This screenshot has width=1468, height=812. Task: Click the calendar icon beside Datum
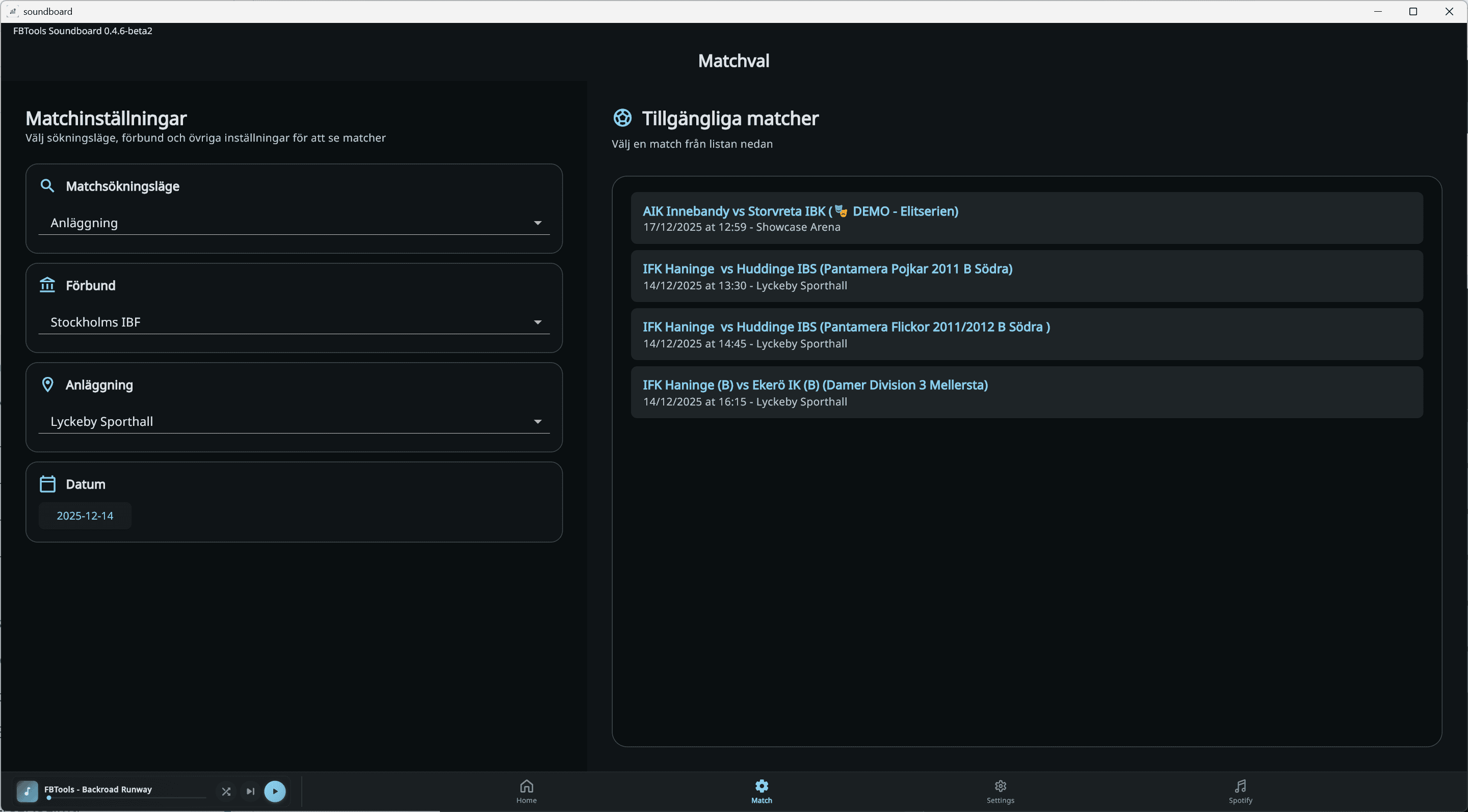pyautogui.click(x=47, y=484)
